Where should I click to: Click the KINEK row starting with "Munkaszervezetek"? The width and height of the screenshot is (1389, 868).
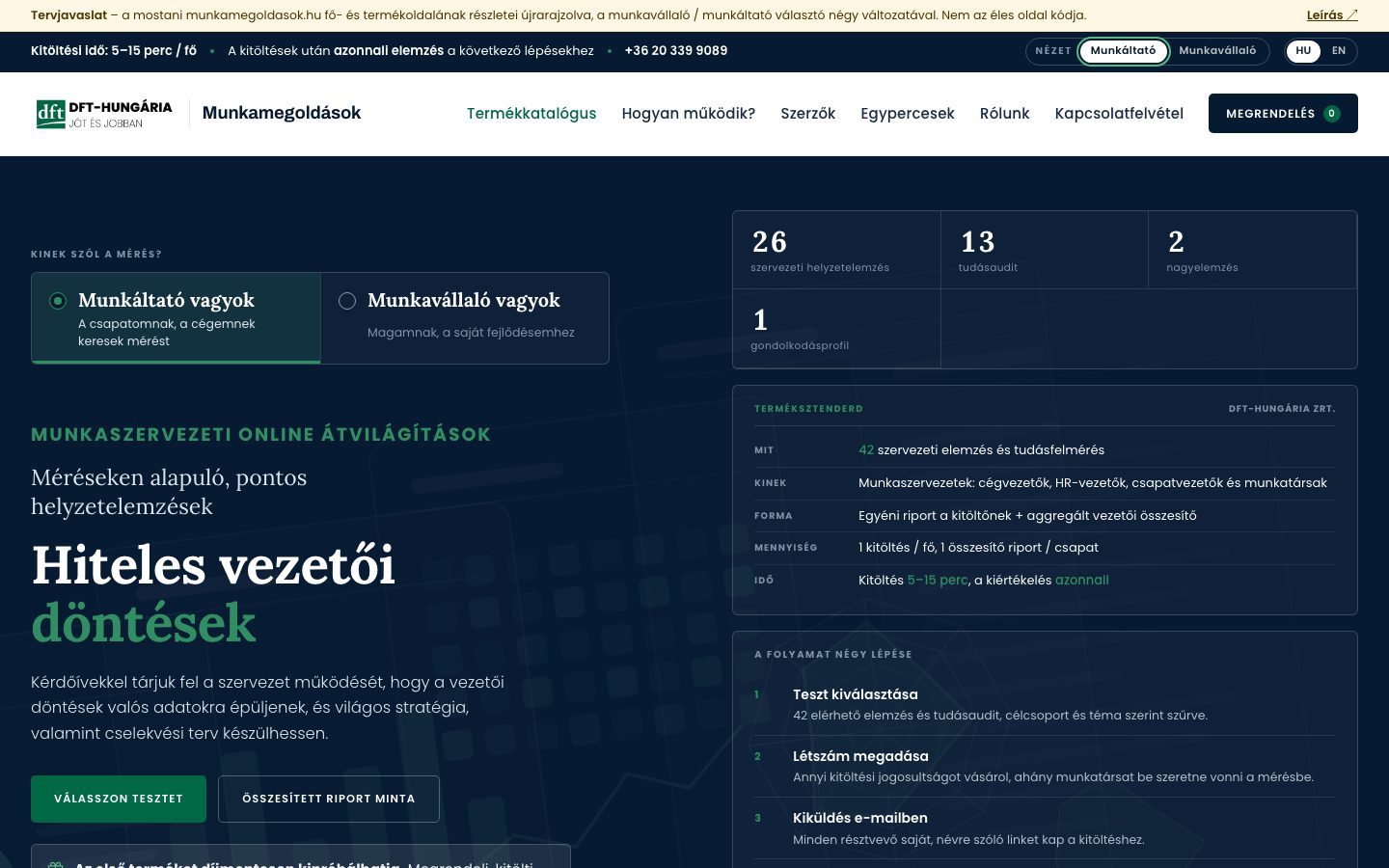pos(1045,483)
